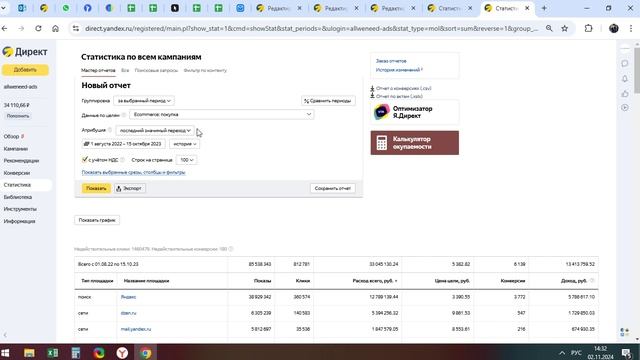Expand the tab search chevron in Chrome
Image resolution: width=640 pixels, height=360 pixels.
[x=4, y=8]
